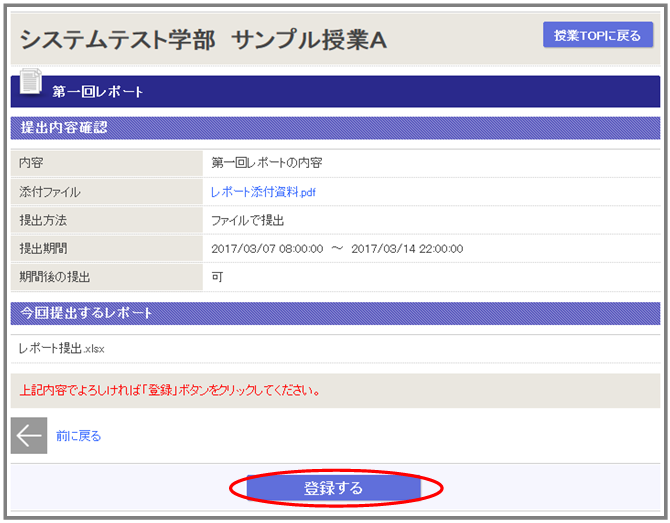Click the 添付ファイル label
Screen dimensions: 670x523
point(50,192)
